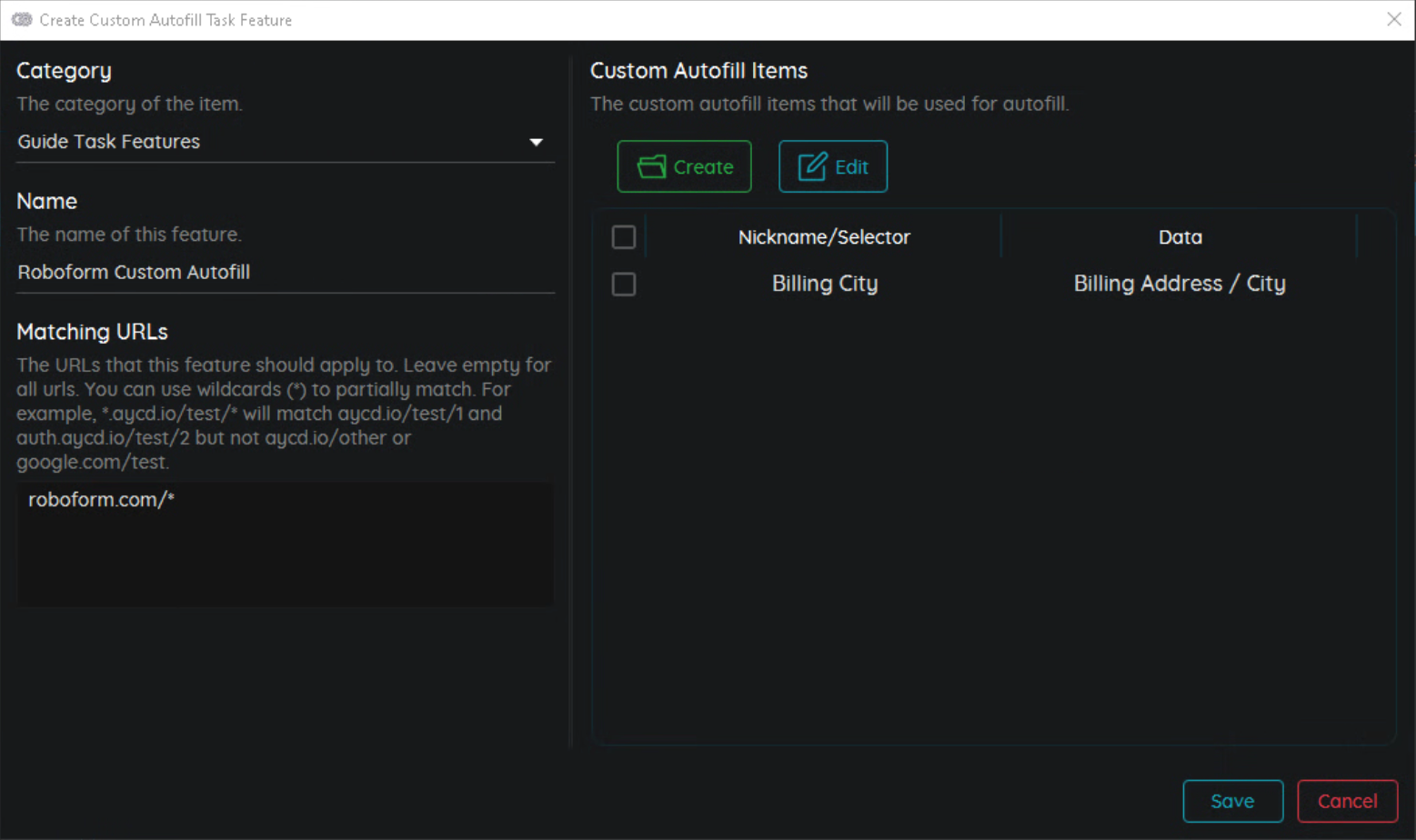The width and height of the screenshot is (1416, 840).
Task: Select the Billing City nickname cell
Action: pyautogui.click(x=824, y=284)
